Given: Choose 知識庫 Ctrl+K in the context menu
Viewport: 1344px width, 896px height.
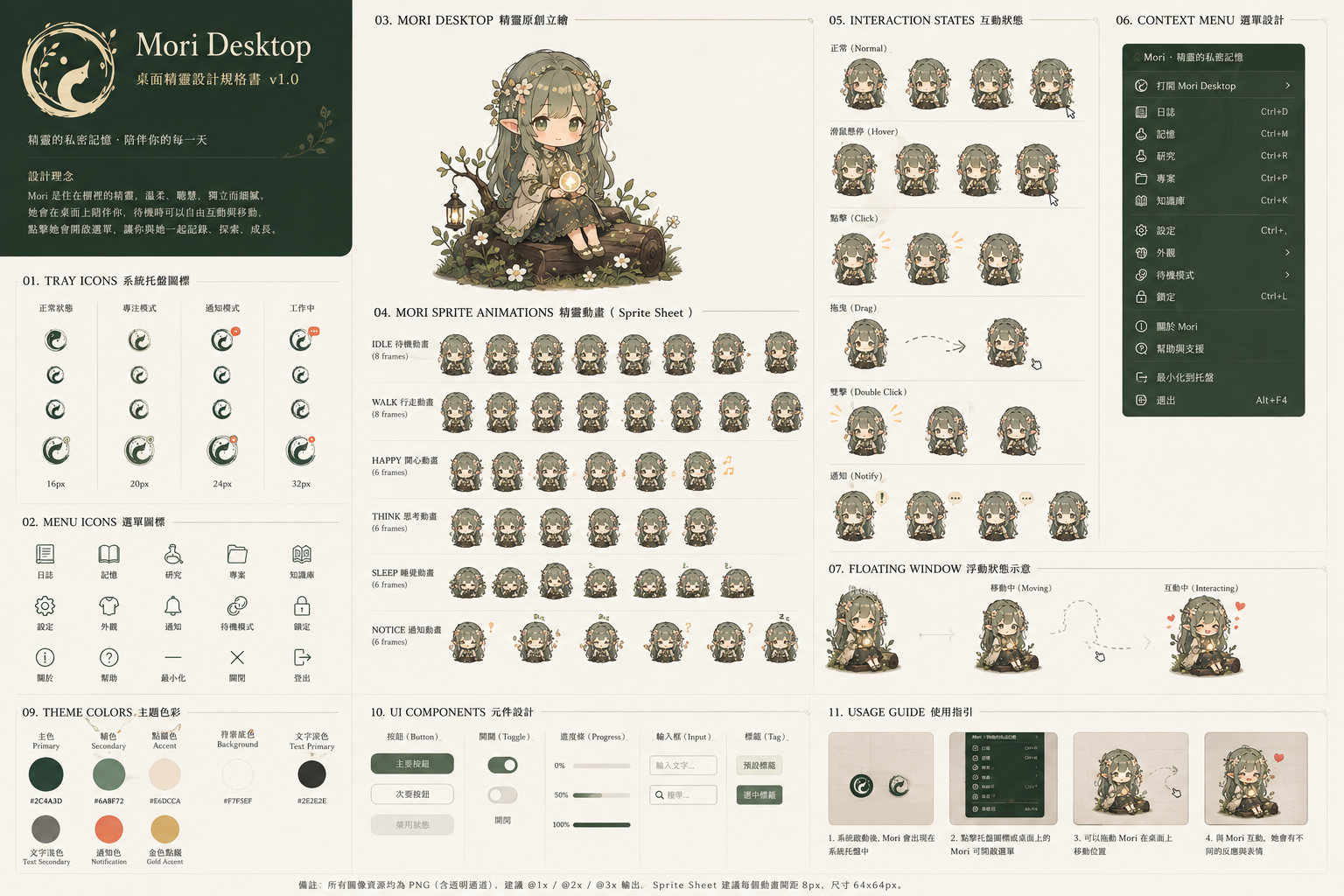Looking at the screenshot, I should point(1213,200).
